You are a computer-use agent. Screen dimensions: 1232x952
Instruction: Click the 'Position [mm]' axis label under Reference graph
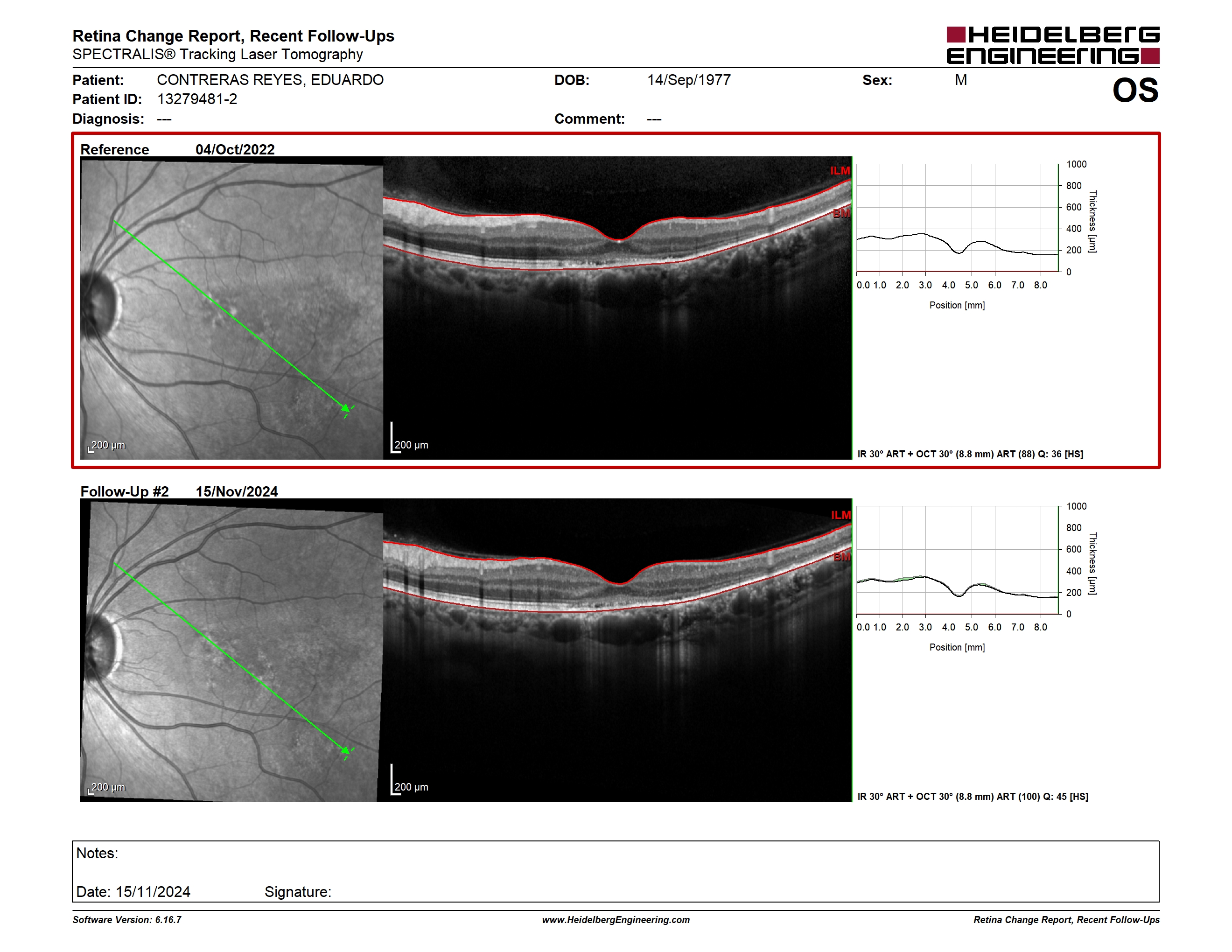tap(957, 306)
